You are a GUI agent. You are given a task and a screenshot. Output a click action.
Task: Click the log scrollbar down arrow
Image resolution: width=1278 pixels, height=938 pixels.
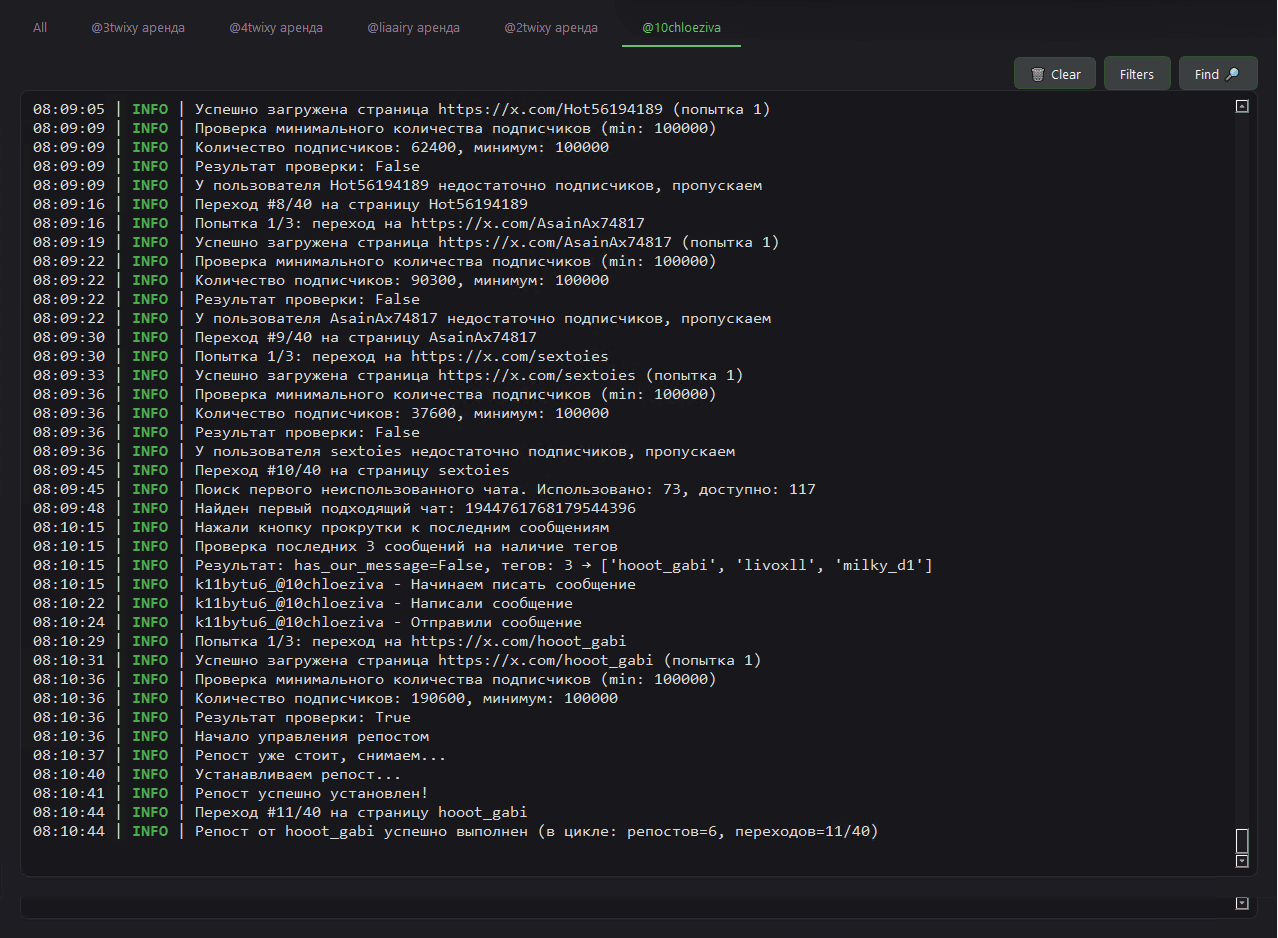click(1242, 861)
